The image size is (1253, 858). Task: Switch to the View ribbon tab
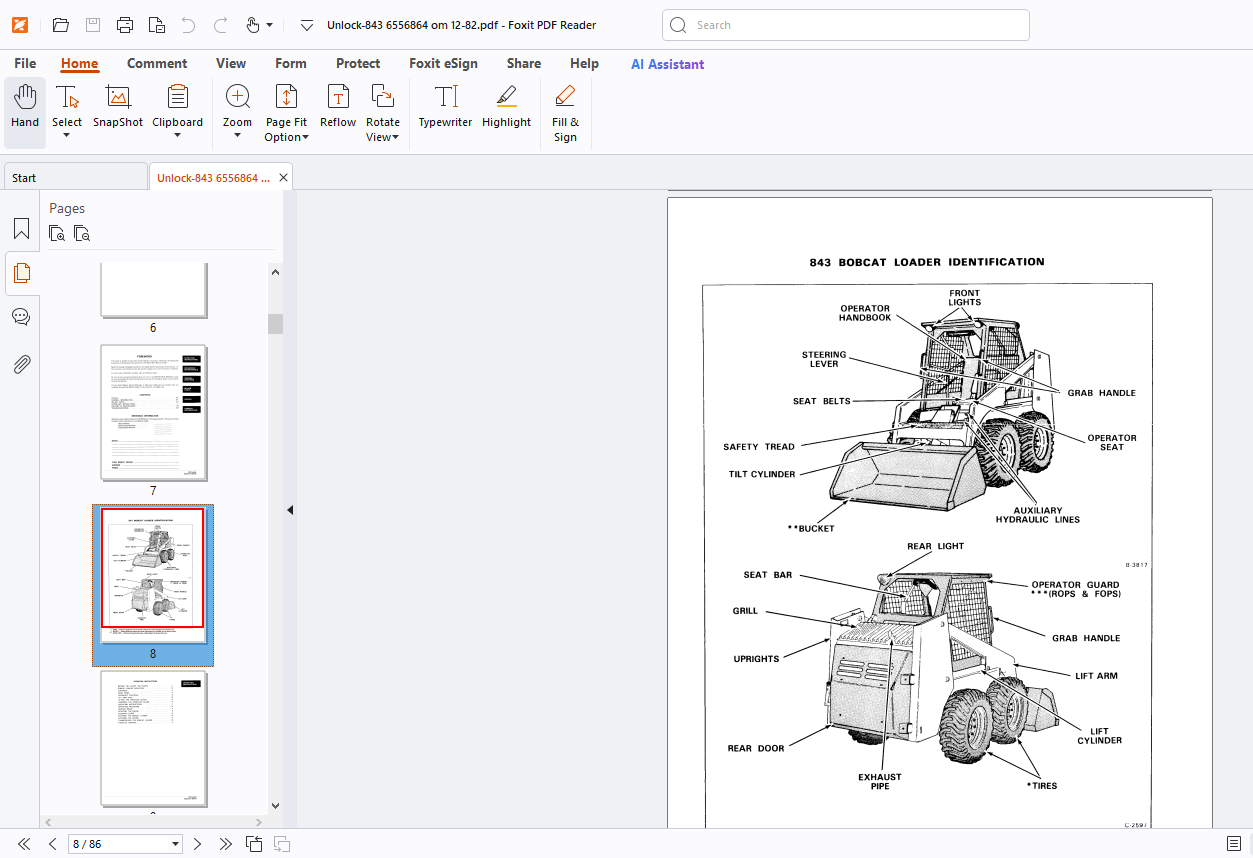click(231, 63)
